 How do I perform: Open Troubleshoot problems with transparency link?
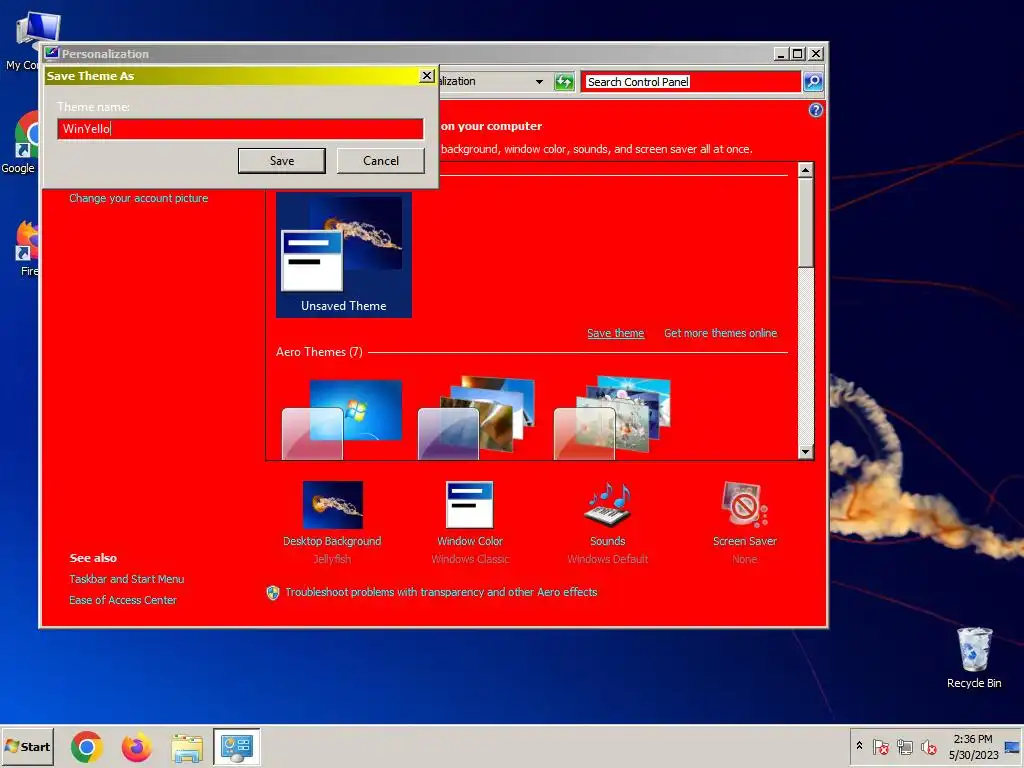pos(441,592)
